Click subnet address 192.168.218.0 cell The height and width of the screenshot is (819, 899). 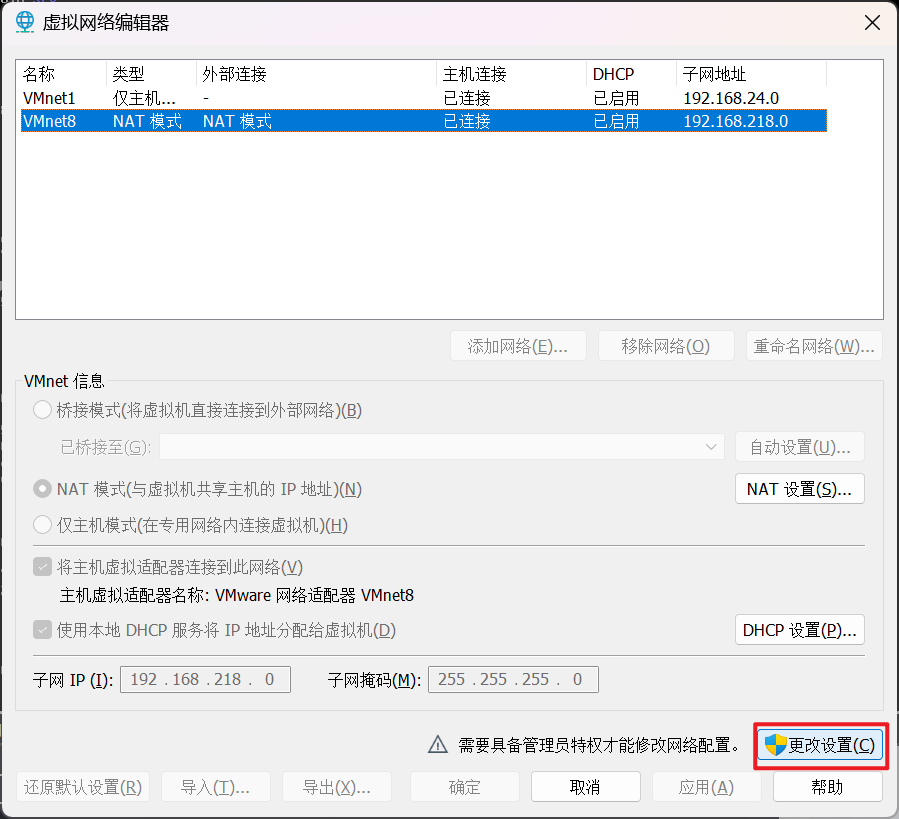point(736,121)
